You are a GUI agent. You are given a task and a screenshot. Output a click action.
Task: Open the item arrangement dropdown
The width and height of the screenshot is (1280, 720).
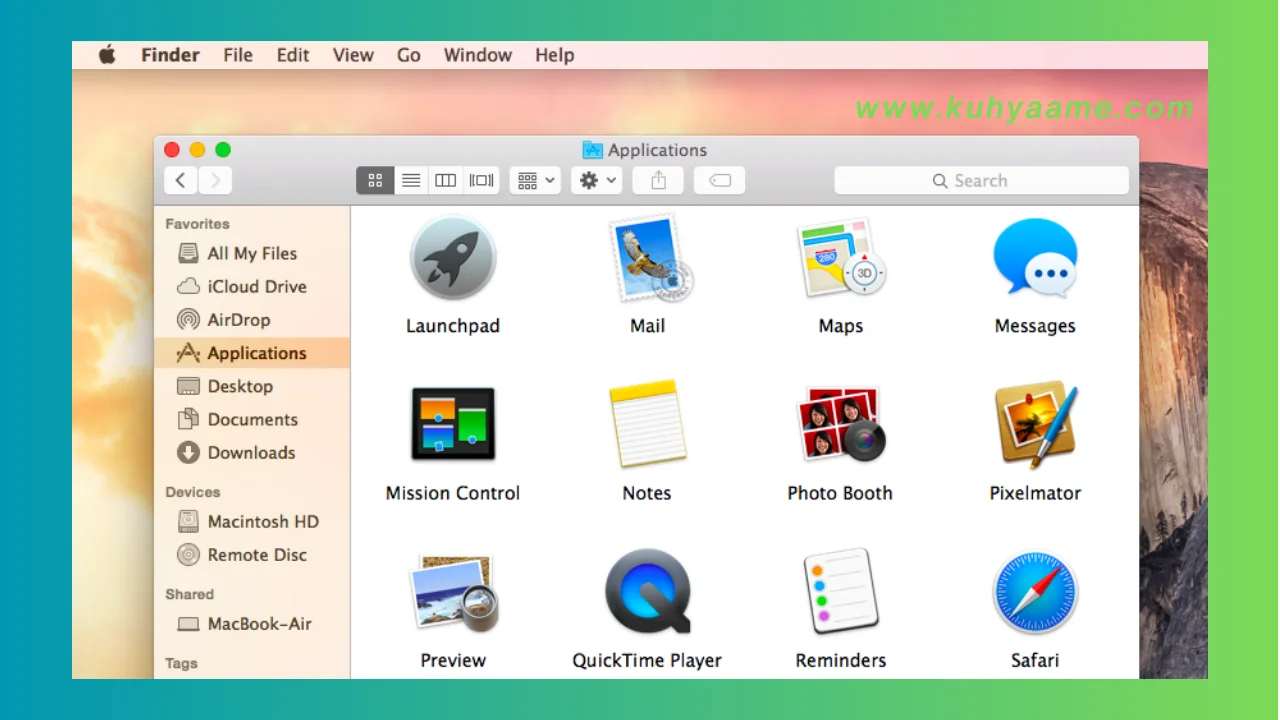[x=535, y=180]
